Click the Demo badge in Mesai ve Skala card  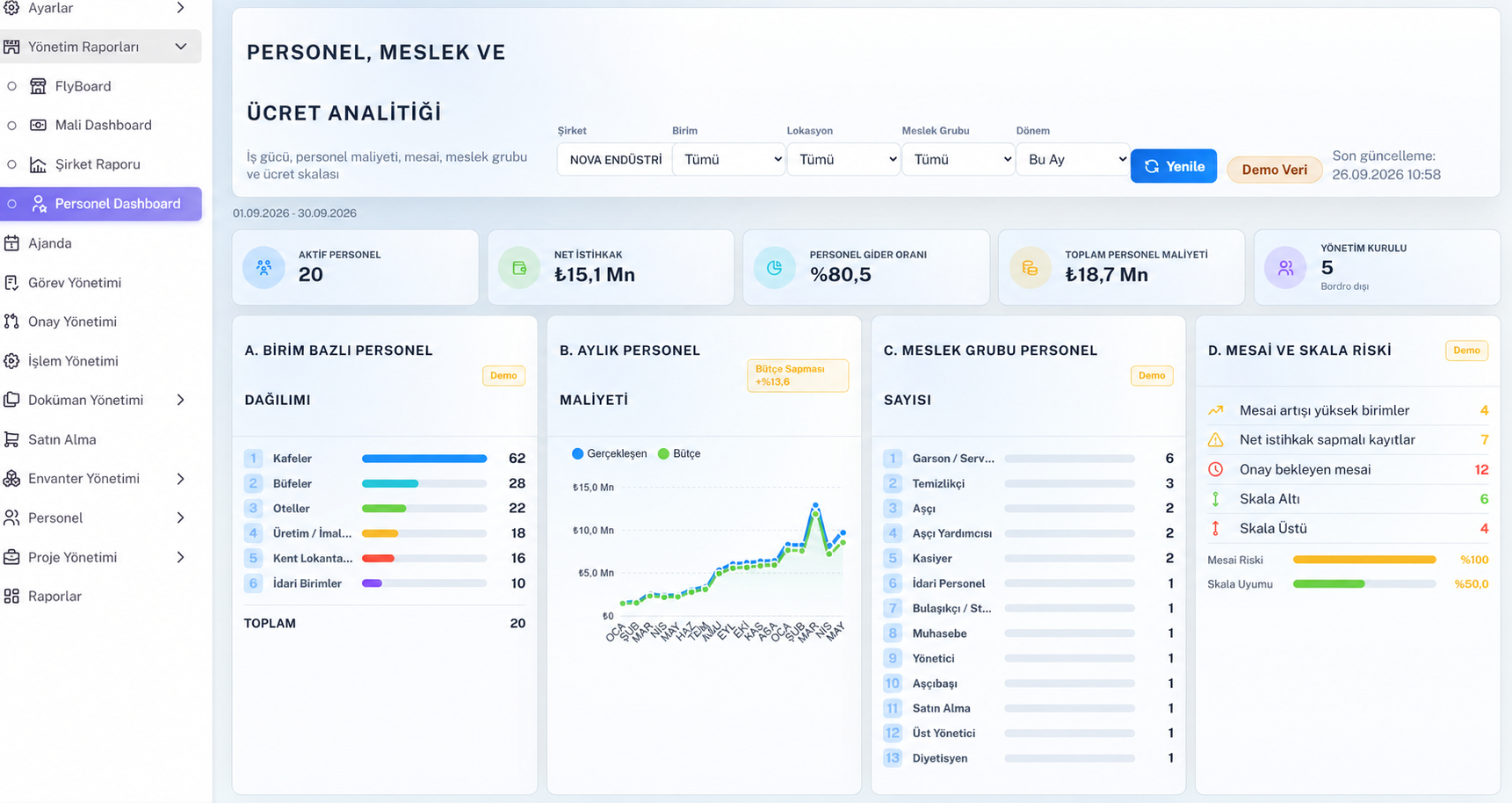1466,351
